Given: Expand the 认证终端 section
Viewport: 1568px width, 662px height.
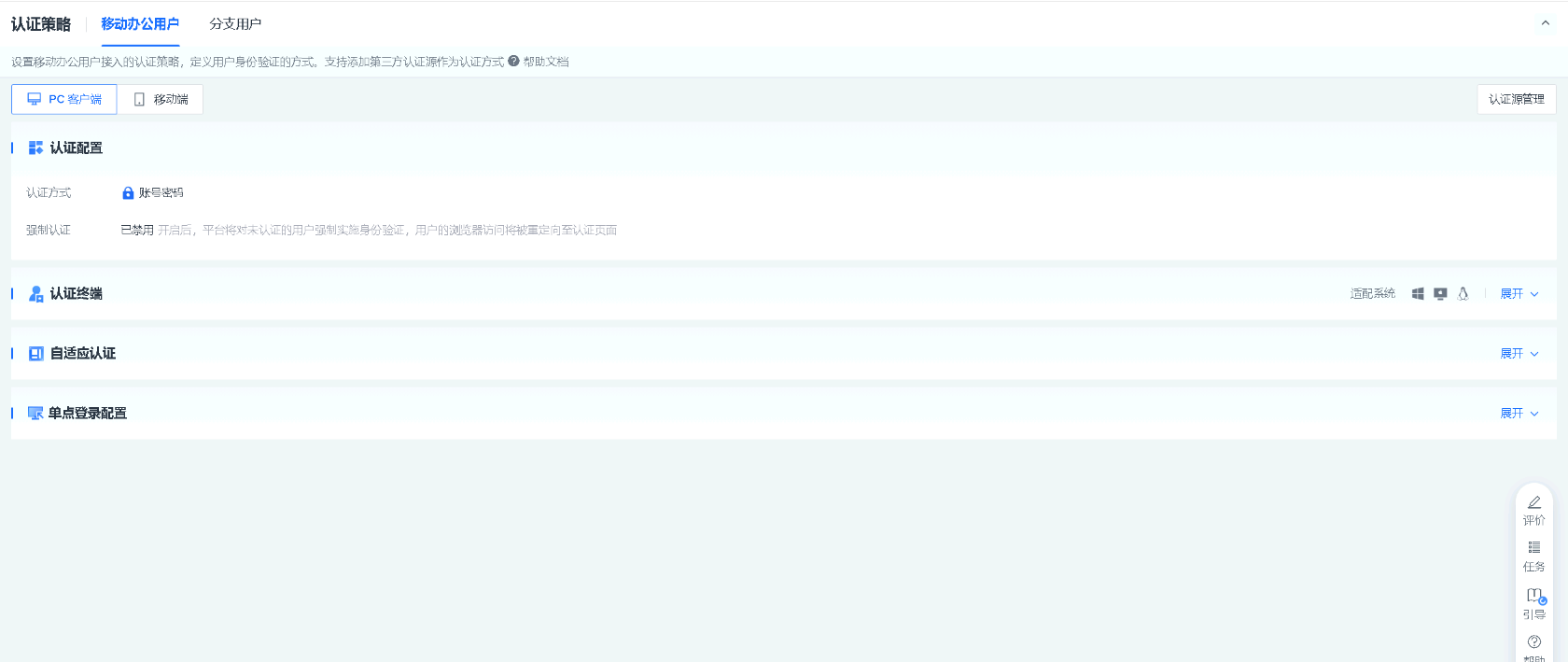Looking at the screenshot, I should point(1519,294).
